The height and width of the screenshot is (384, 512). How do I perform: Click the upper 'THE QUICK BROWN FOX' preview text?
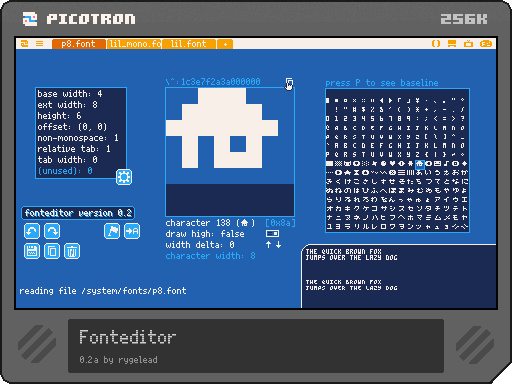click(x=343, y=251)
